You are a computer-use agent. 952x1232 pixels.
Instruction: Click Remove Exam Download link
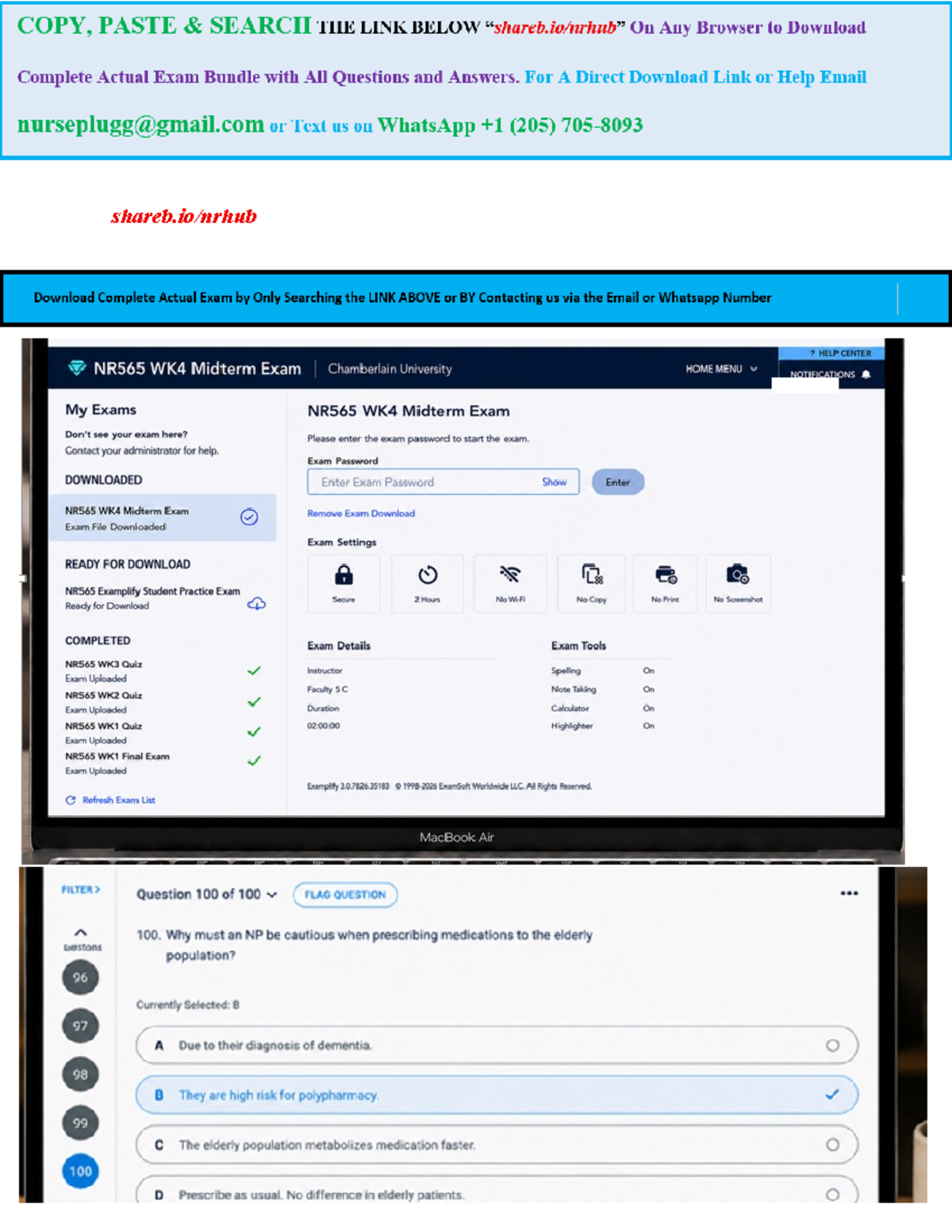pyautogui.click(x=361, y=513)
